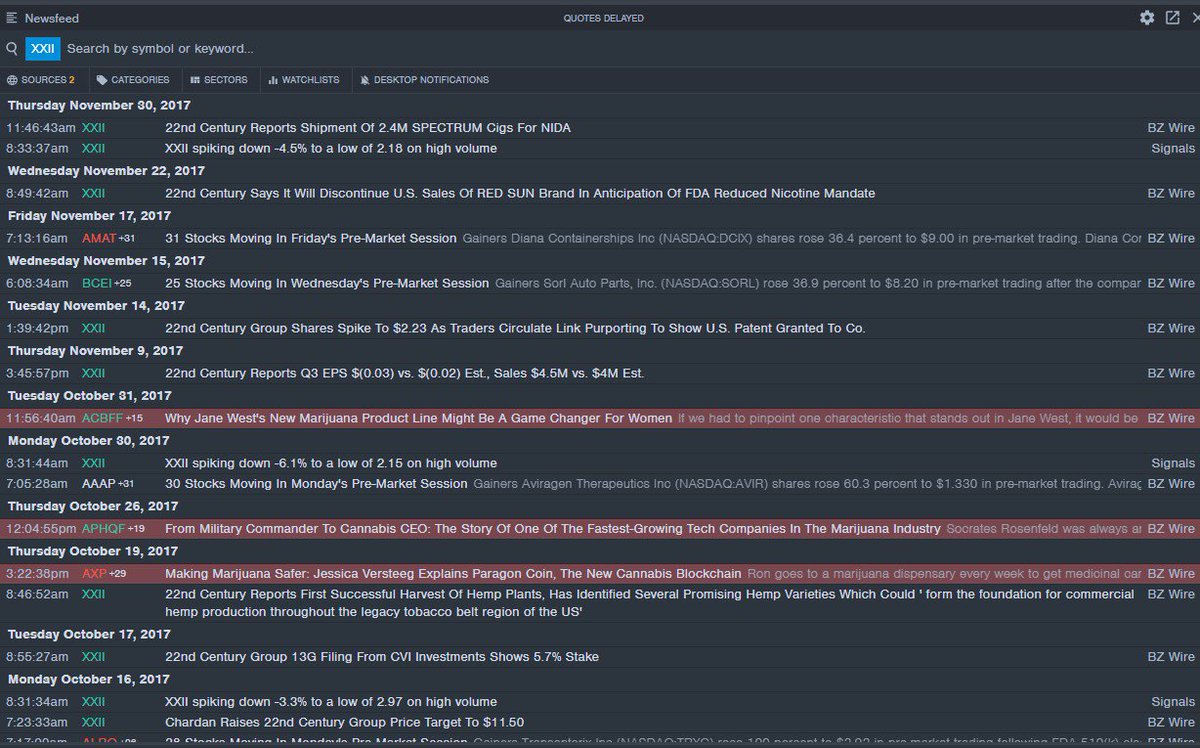
Task: Pop out the Newsfeed panel
Action: coord(1172,18)
